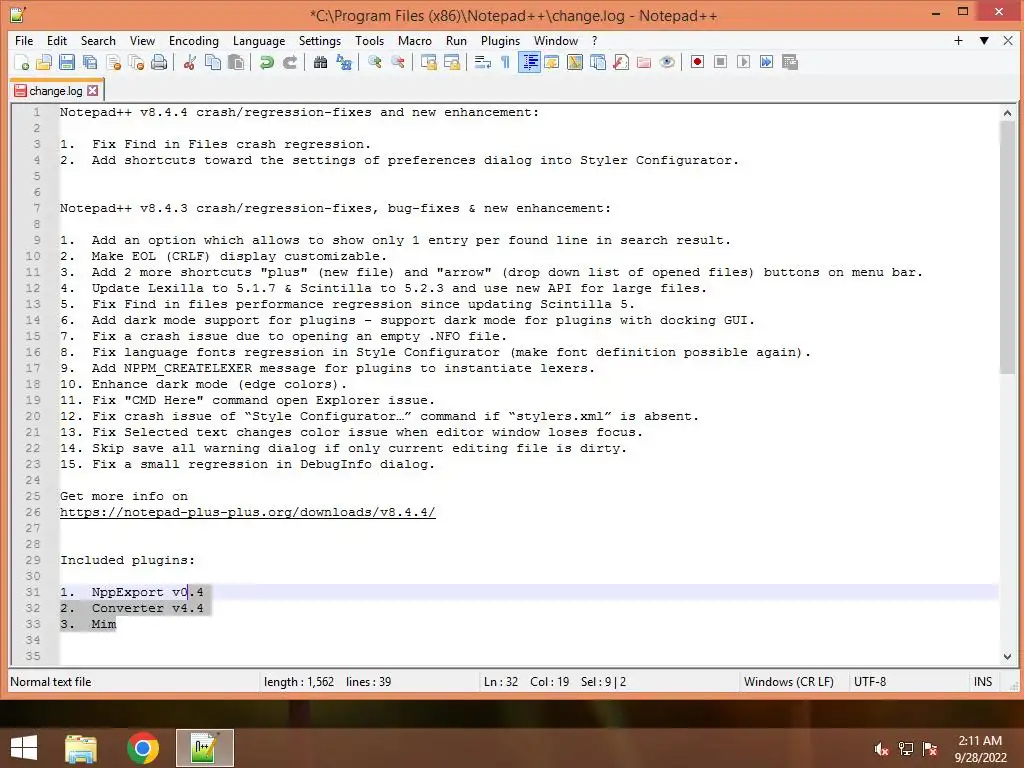1024x768 pixels.
Task: Click the X close-document button on menu bar
Action: tap(1008, 40)
